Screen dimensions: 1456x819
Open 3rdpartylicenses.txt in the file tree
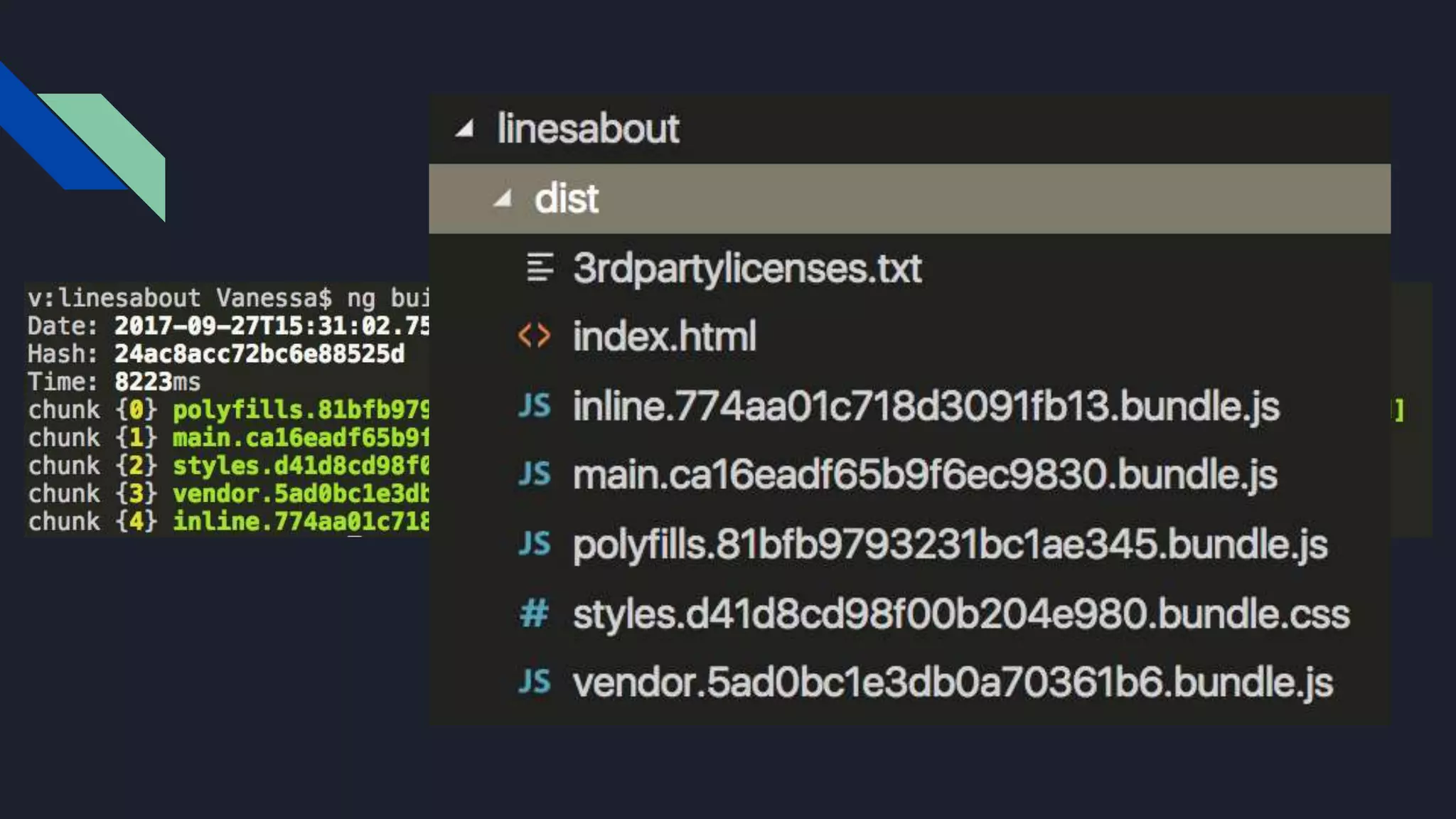point(746,268)
